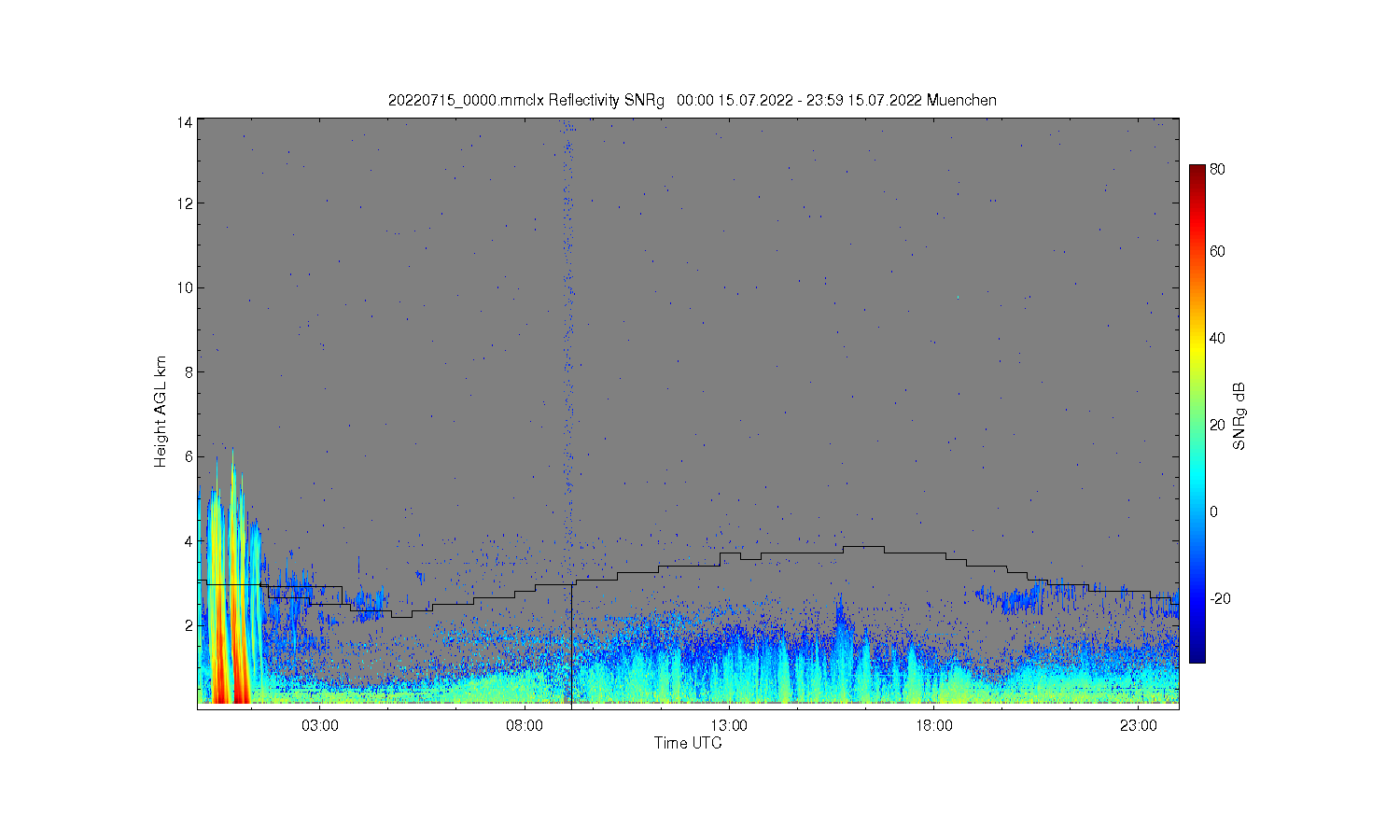Screen dimensions: 1400x840
Task: Click the height tick label 4
Action: pyautogui.click(x=189, y=540)
